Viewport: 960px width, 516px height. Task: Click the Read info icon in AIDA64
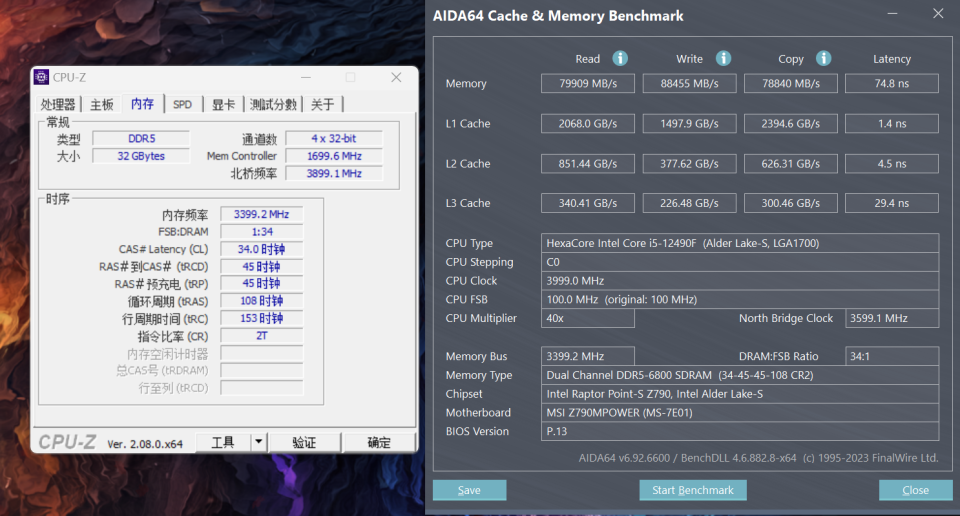click(x=620, y=58)
